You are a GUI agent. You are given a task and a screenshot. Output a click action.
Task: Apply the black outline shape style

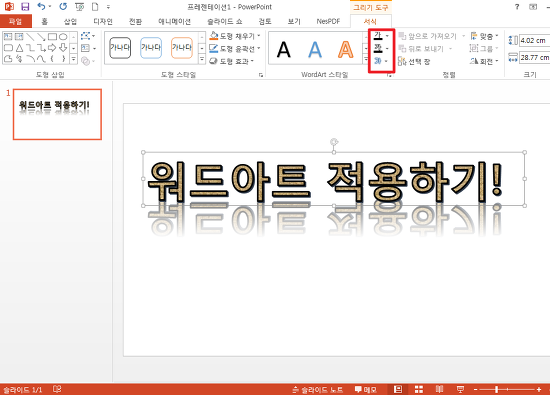pyautogui.click(x=120, y=47)
